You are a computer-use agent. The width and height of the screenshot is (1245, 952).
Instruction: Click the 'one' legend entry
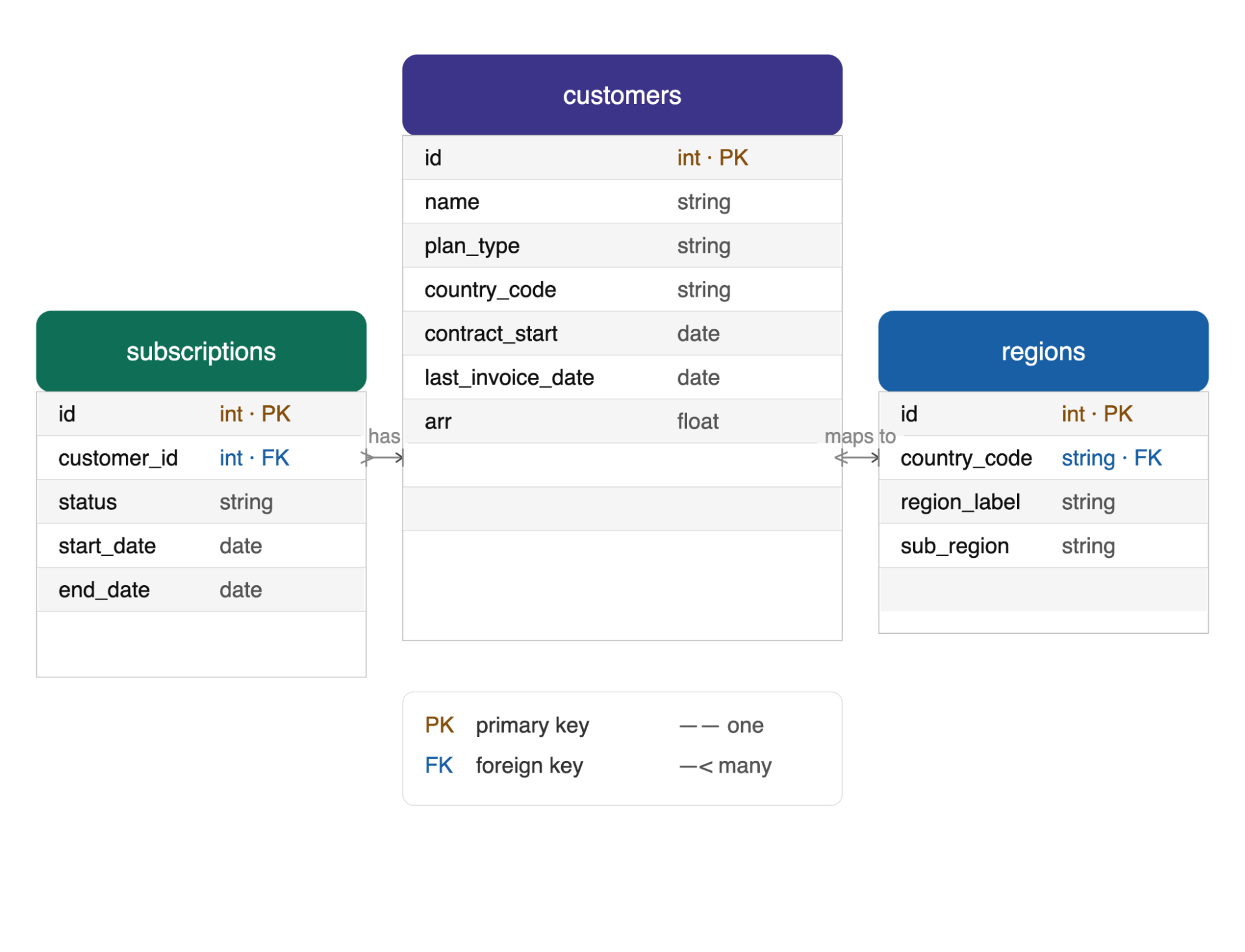[x=721, y=725]
